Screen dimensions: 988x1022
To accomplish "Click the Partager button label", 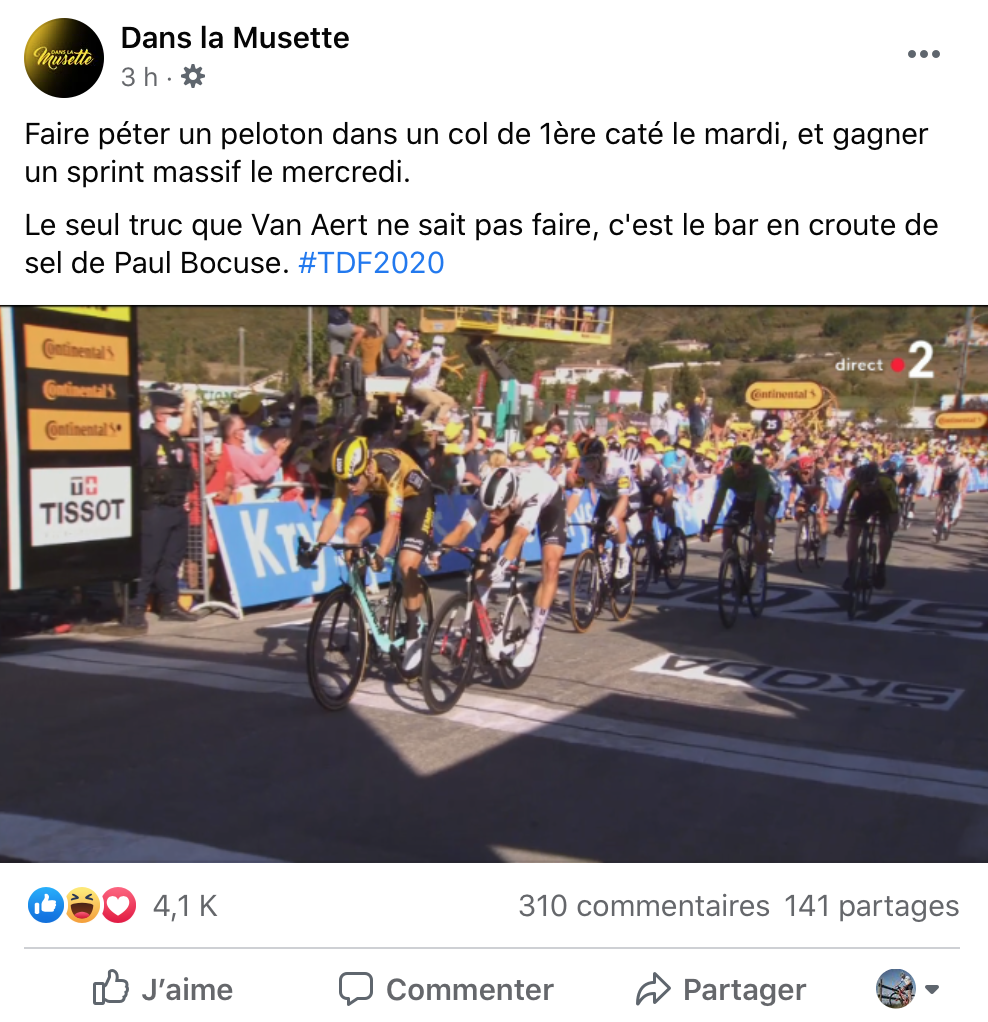I will 744,990.
